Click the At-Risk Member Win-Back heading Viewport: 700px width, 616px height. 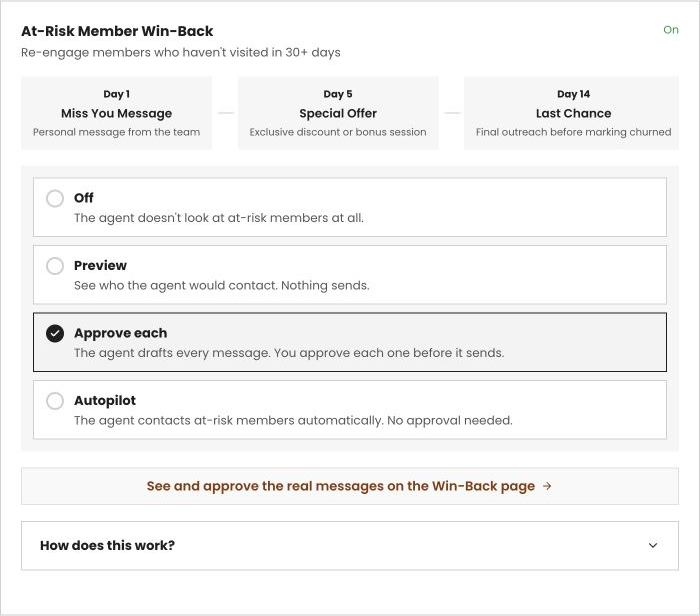pyautogui.click(x=117, y=31)
